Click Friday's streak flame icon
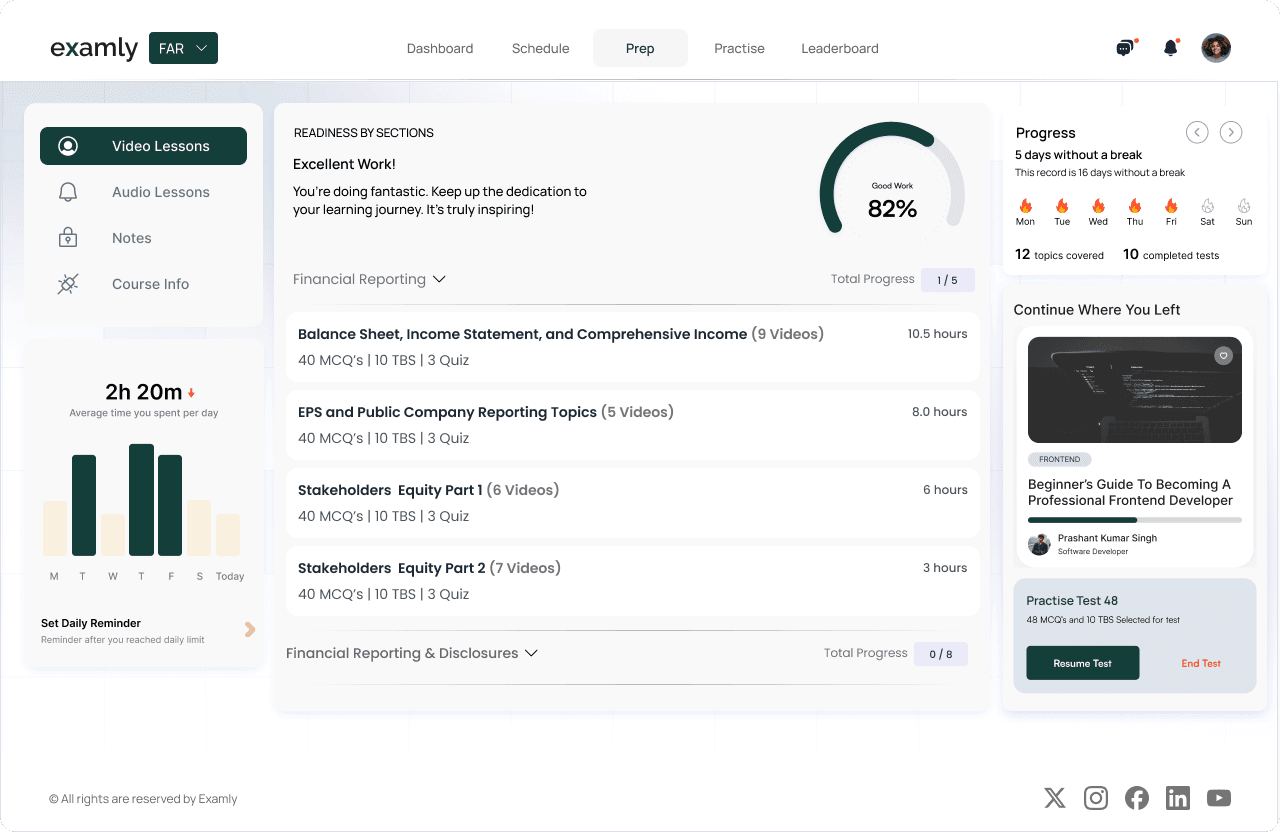Screen dimensions: 1280x832 pos(1170,207)
